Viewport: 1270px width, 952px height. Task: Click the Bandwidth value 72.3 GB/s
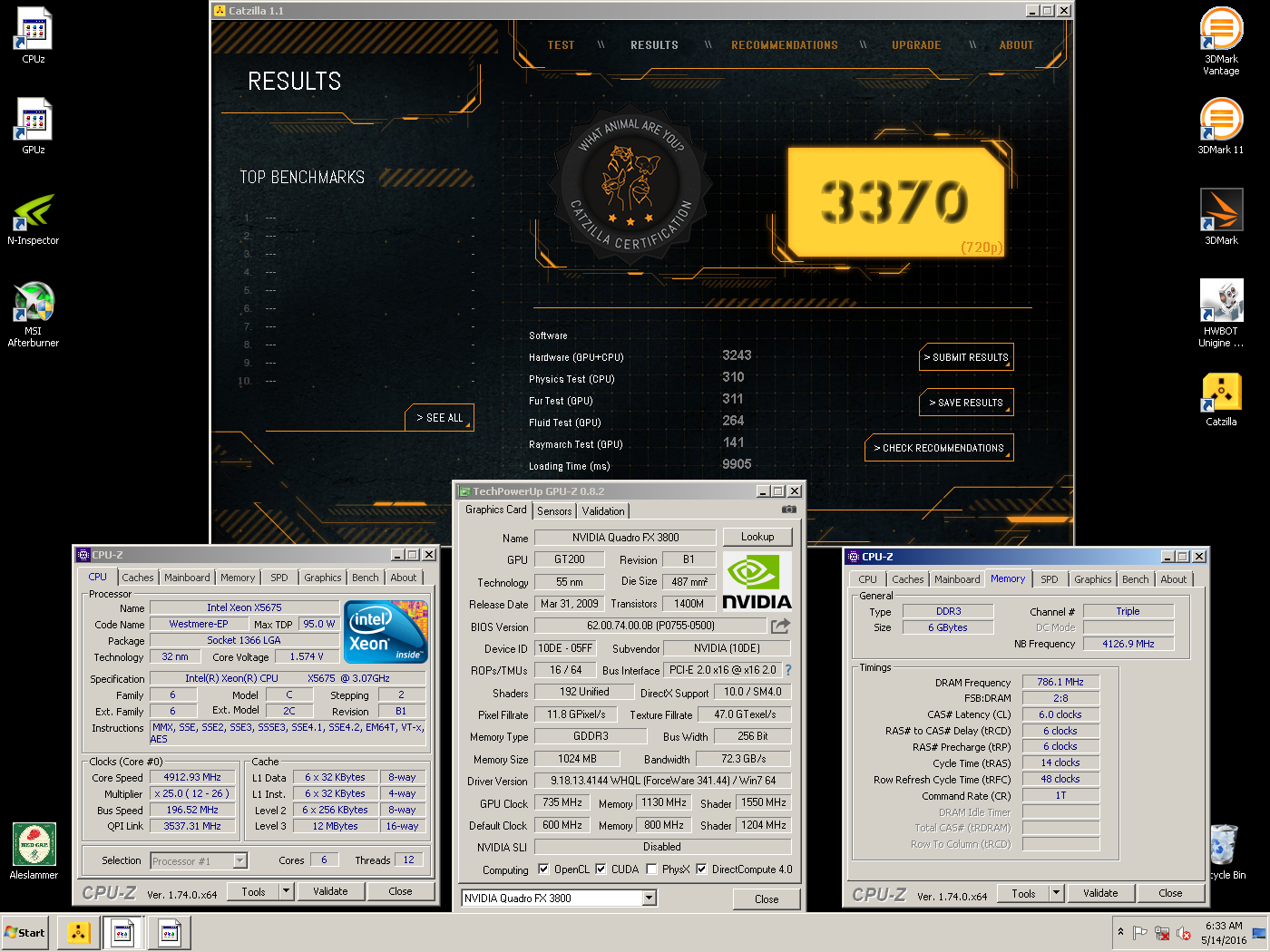coord(744,759)
